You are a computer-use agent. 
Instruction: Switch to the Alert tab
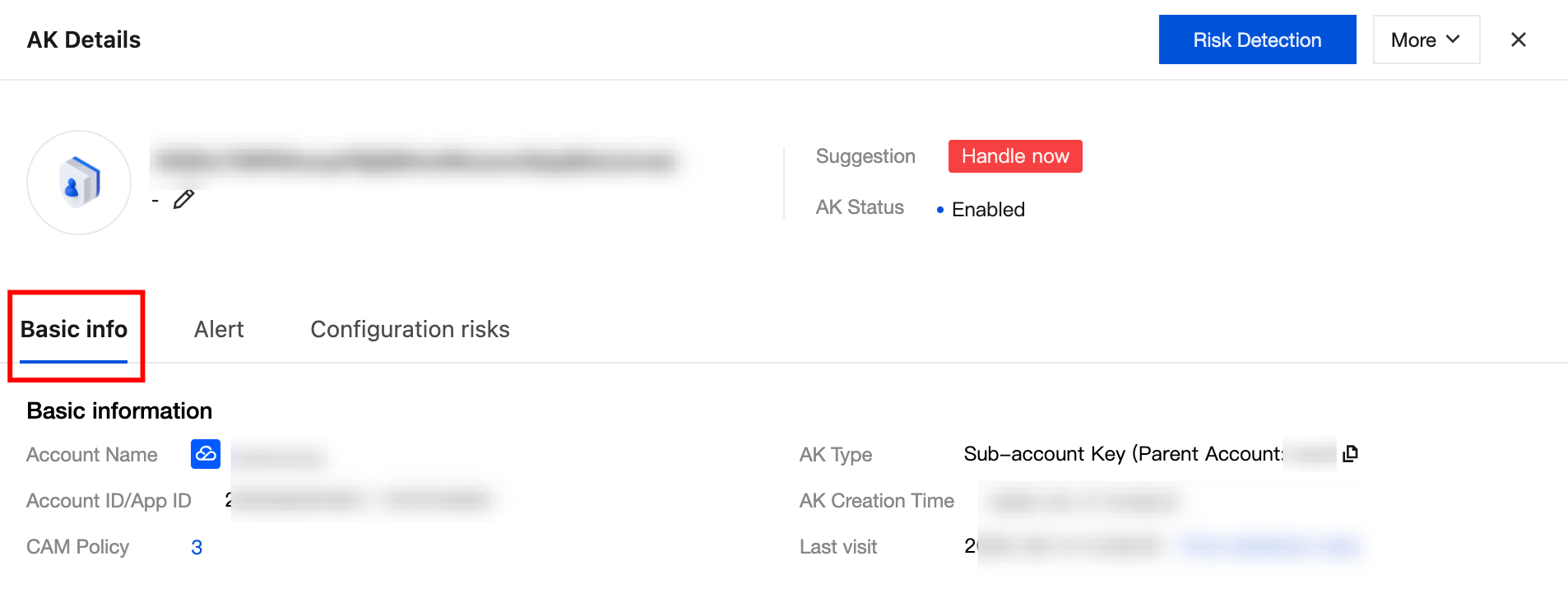[x=219, y=329]
